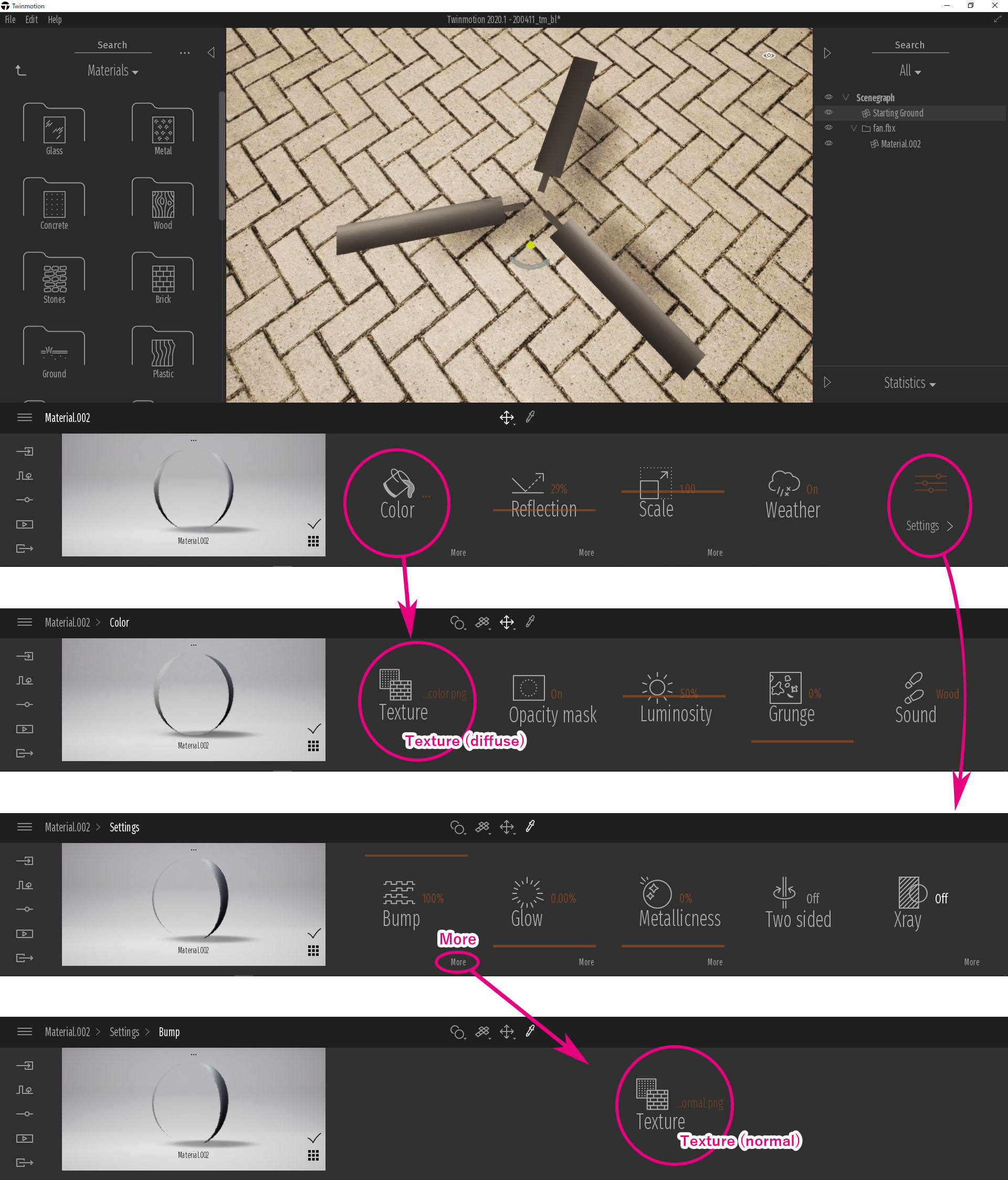Viewport: 1008px width, 1180px height.
Task: Click More under the Bump setting
Action: [x=458, y=962]
